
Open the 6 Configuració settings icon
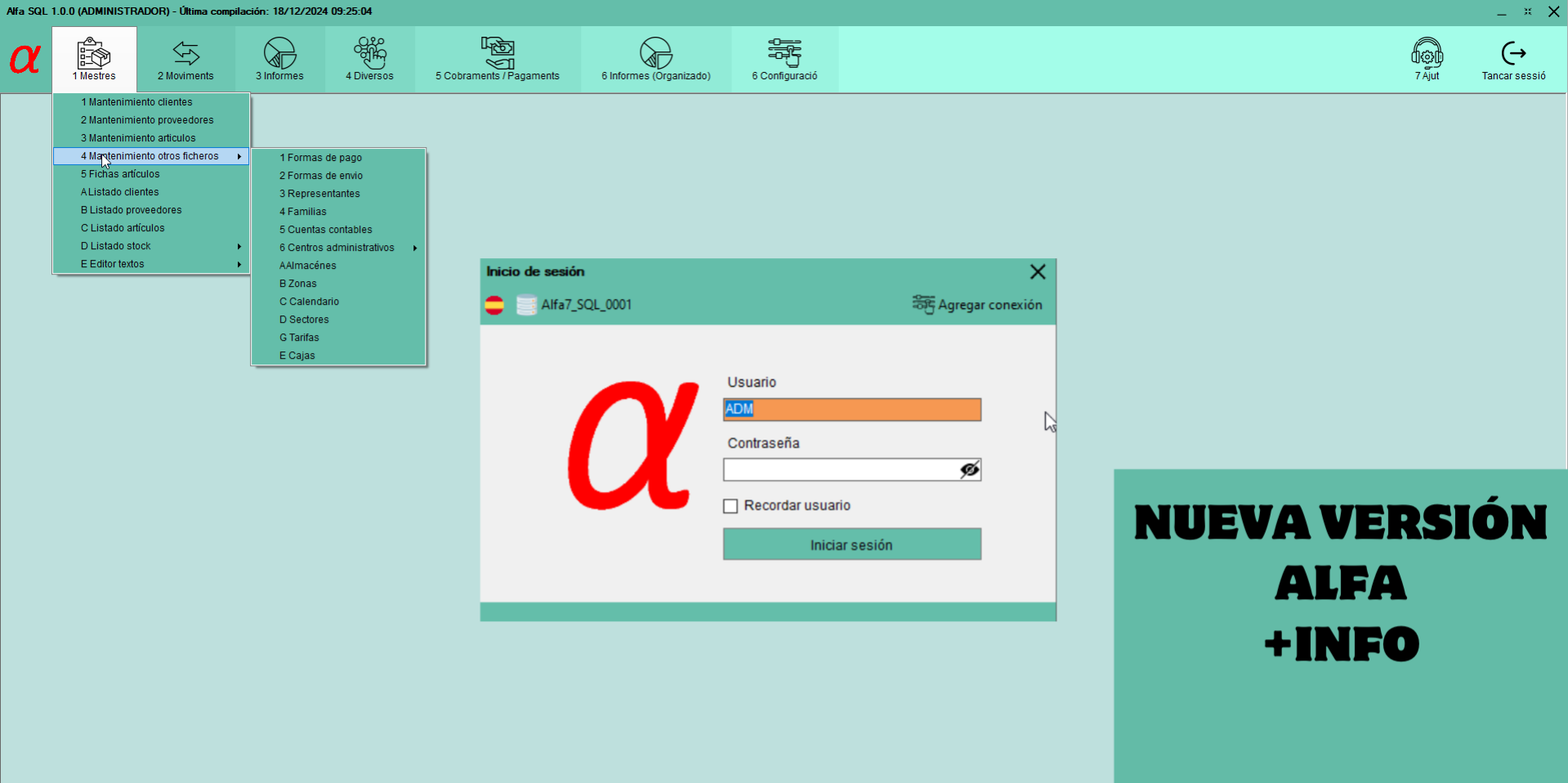(784, 59)
